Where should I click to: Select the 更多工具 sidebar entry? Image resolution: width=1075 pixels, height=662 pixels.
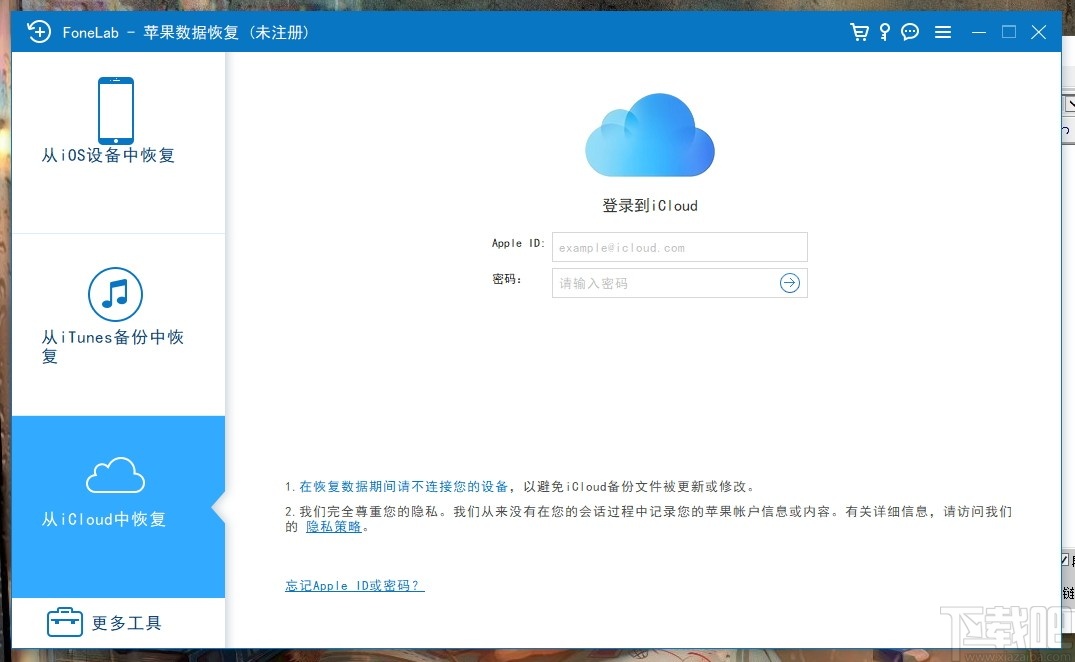point(126,622)
